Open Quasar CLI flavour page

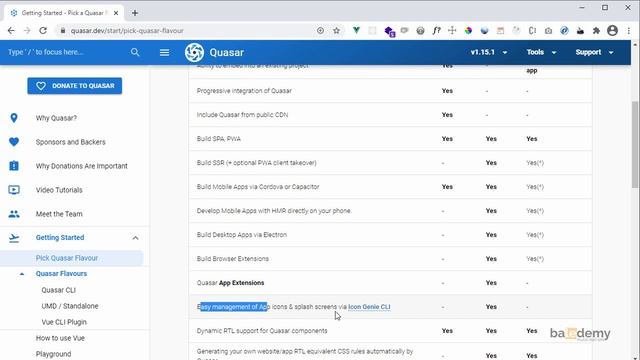(x=58, y=290)
